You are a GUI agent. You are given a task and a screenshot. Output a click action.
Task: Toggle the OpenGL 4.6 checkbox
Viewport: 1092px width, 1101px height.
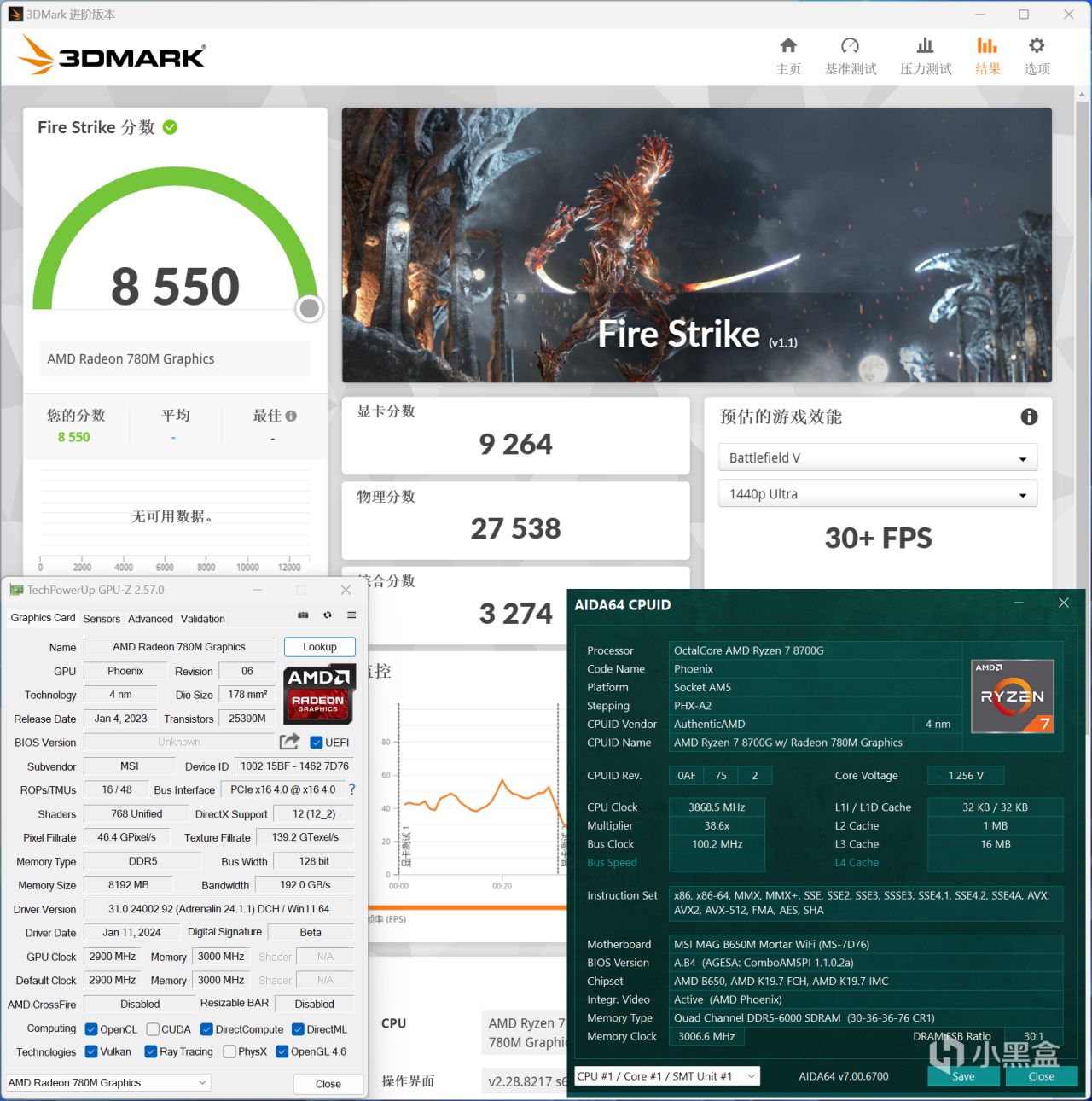282,1051
